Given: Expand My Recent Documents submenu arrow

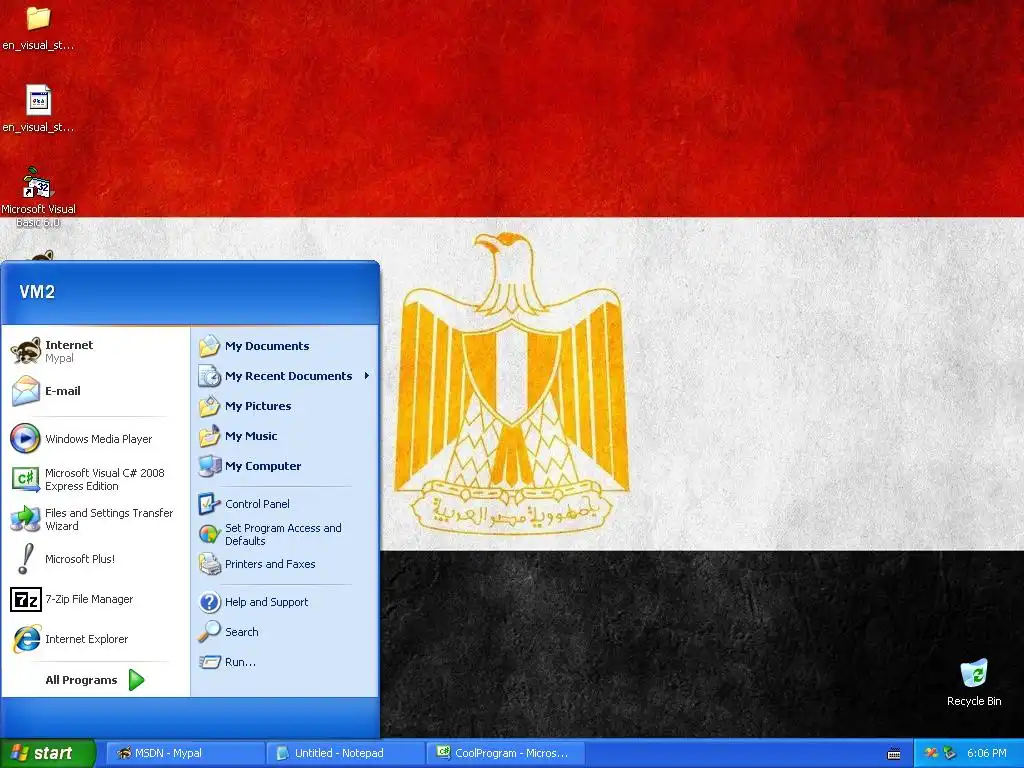Looking at the screenshot, I should [x=367, y=376].
